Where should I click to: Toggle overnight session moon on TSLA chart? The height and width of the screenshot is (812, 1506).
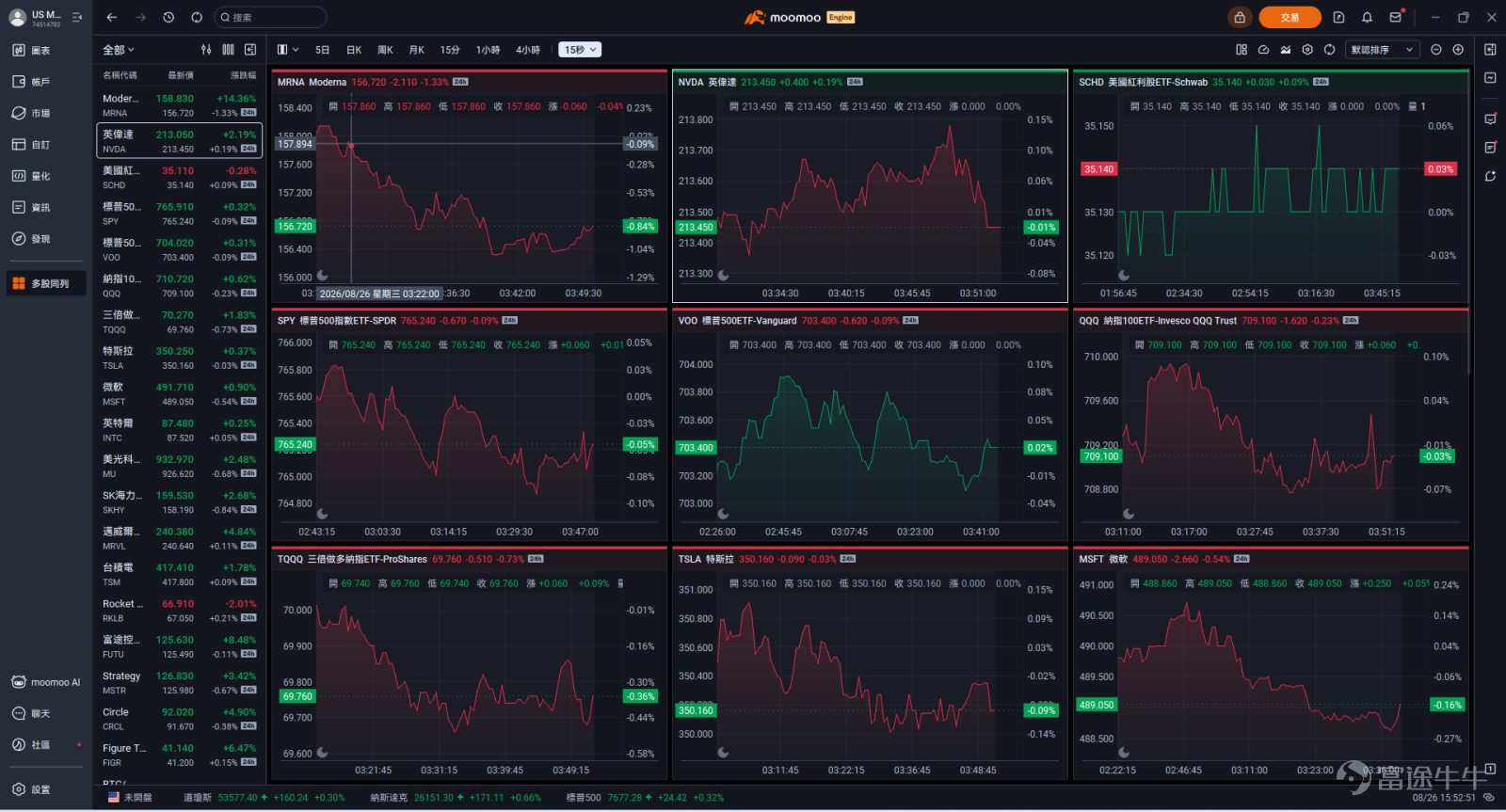pos(723,753)
